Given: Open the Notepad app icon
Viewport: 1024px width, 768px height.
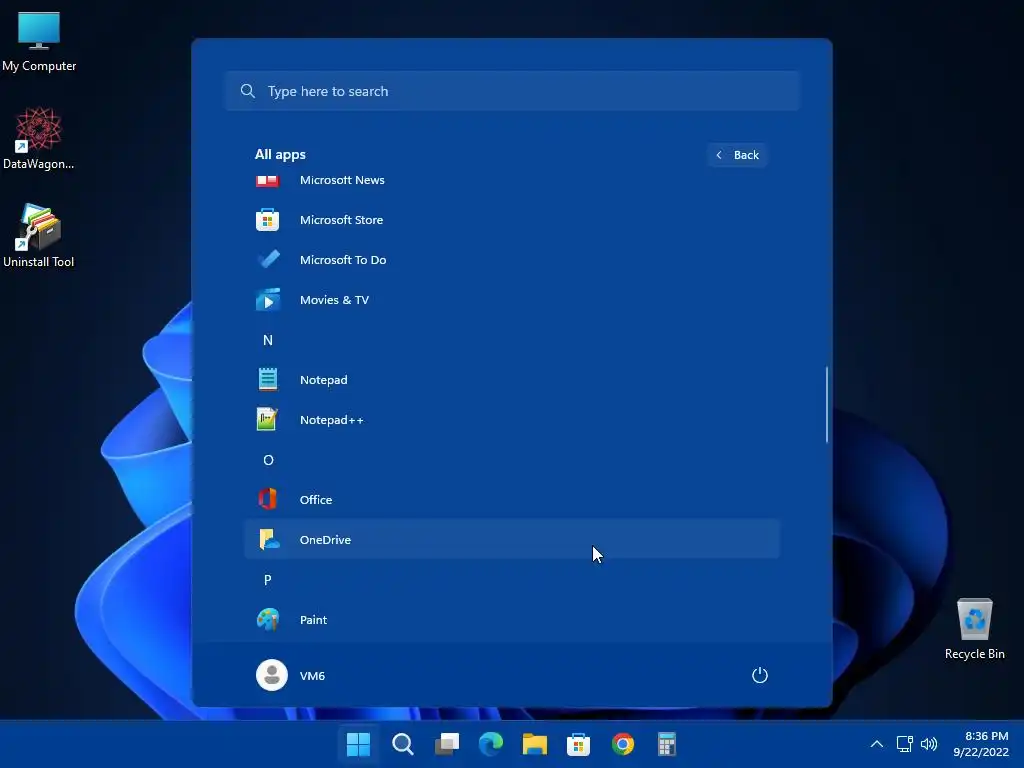Looking at the screenshot, I should pyautogui.click(x=268, y=379).
